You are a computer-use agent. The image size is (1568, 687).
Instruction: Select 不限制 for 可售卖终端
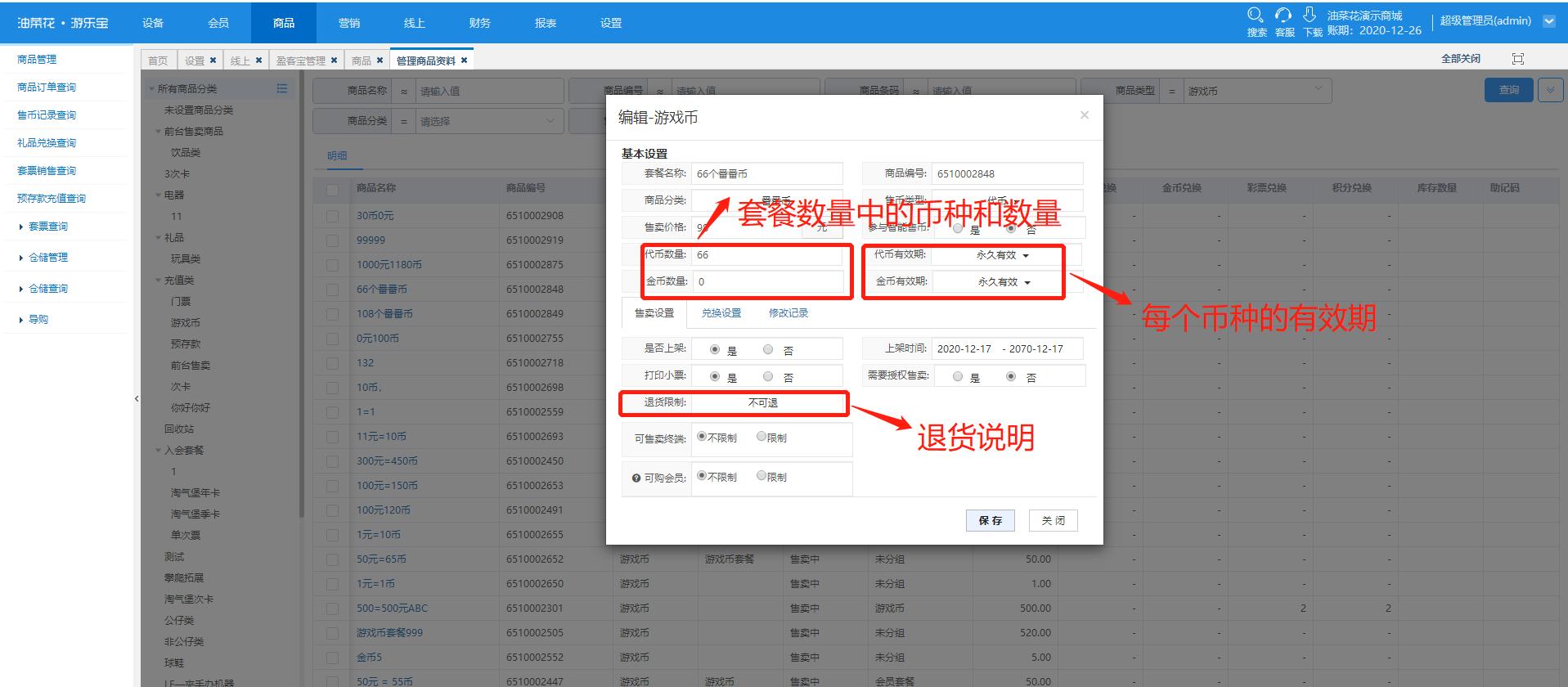[702, 437]
